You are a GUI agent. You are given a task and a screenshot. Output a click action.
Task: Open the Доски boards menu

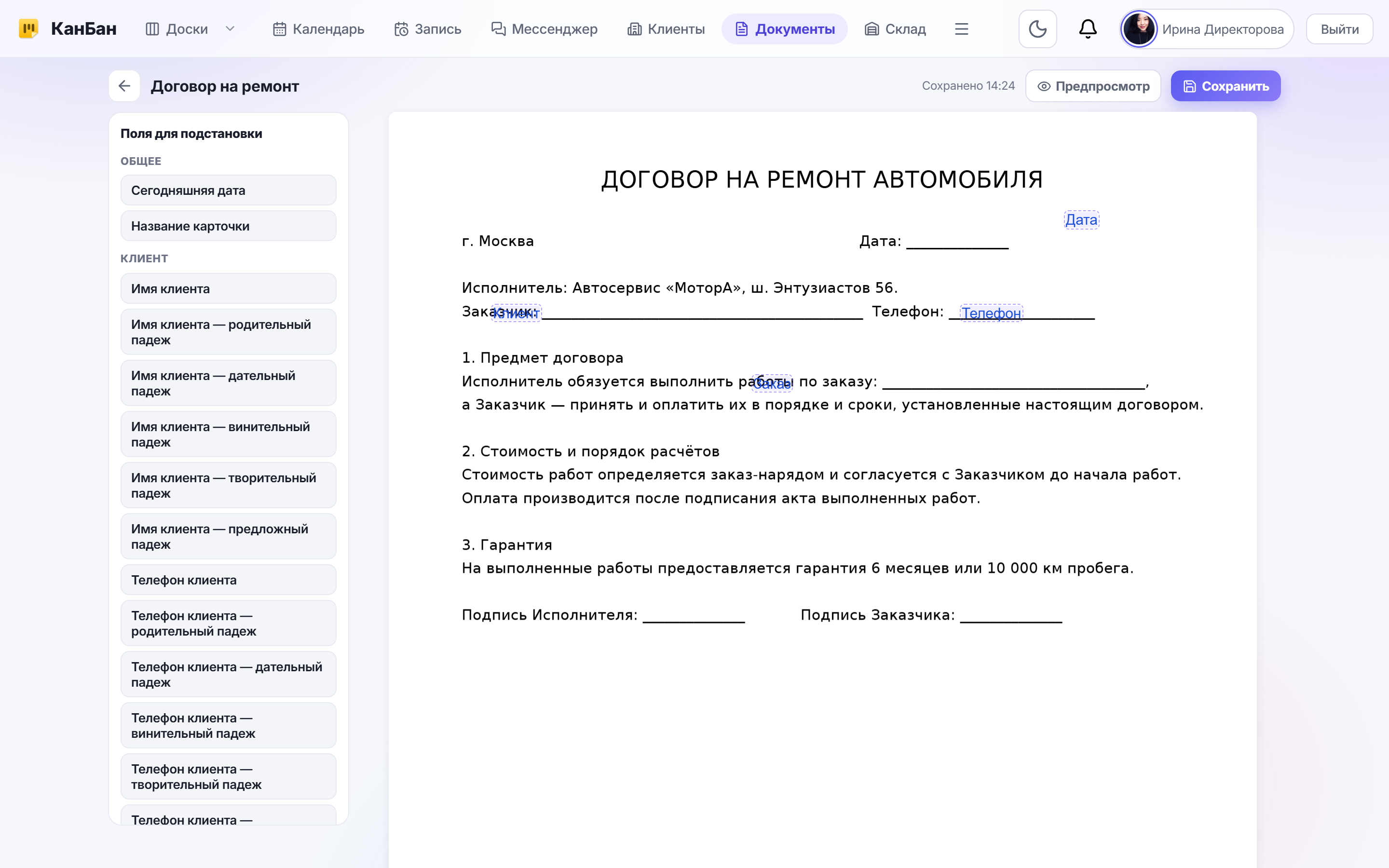[x=177, y=29]
